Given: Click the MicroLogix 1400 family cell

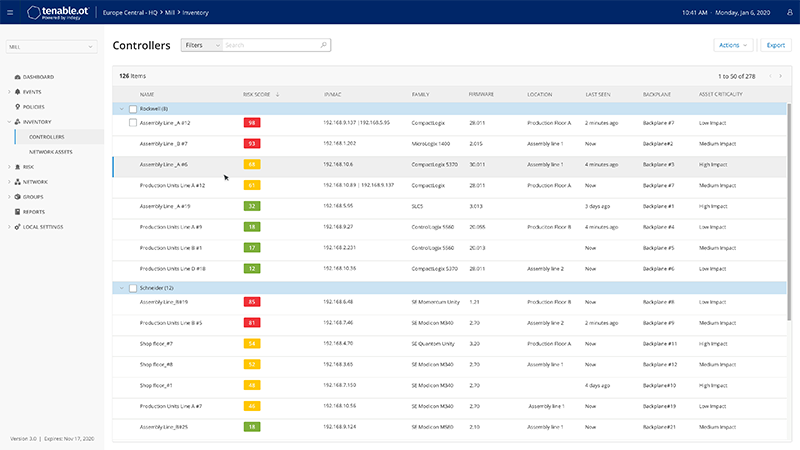Looking at the screenshot, I should coord(431,144).
